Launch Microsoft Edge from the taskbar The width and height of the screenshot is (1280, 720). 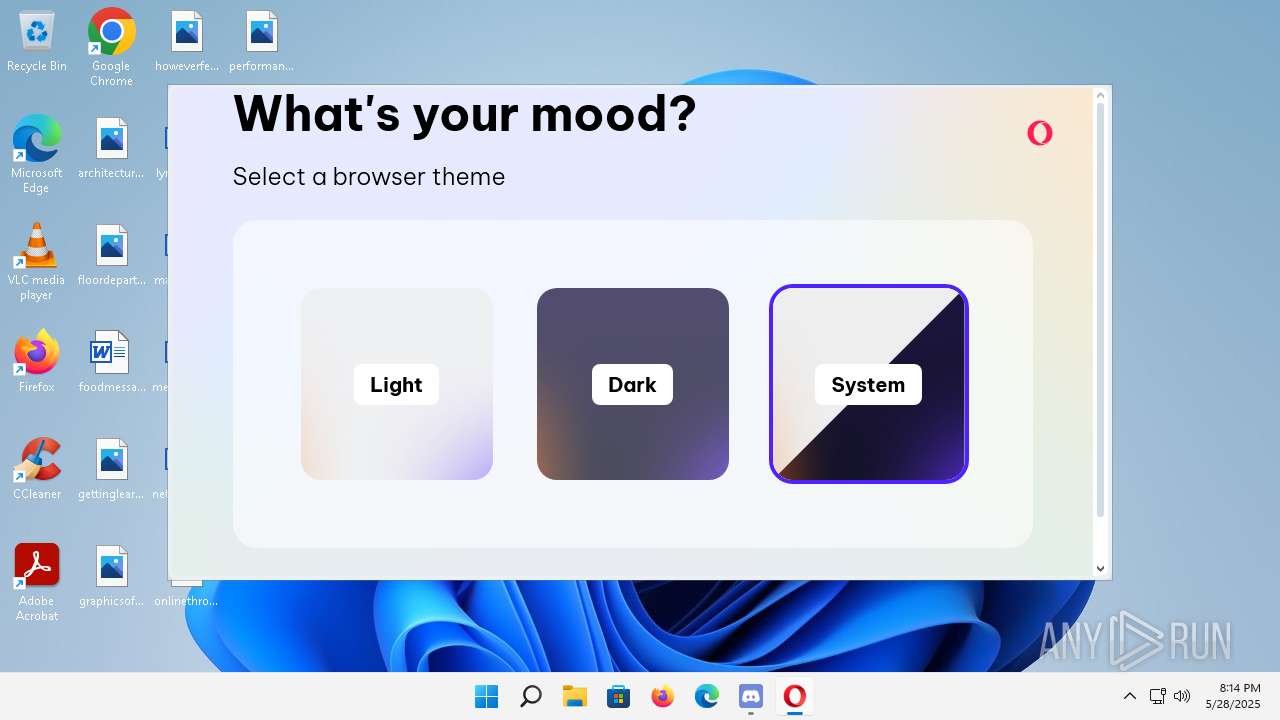pyautogui.click(x=706, y=696)
